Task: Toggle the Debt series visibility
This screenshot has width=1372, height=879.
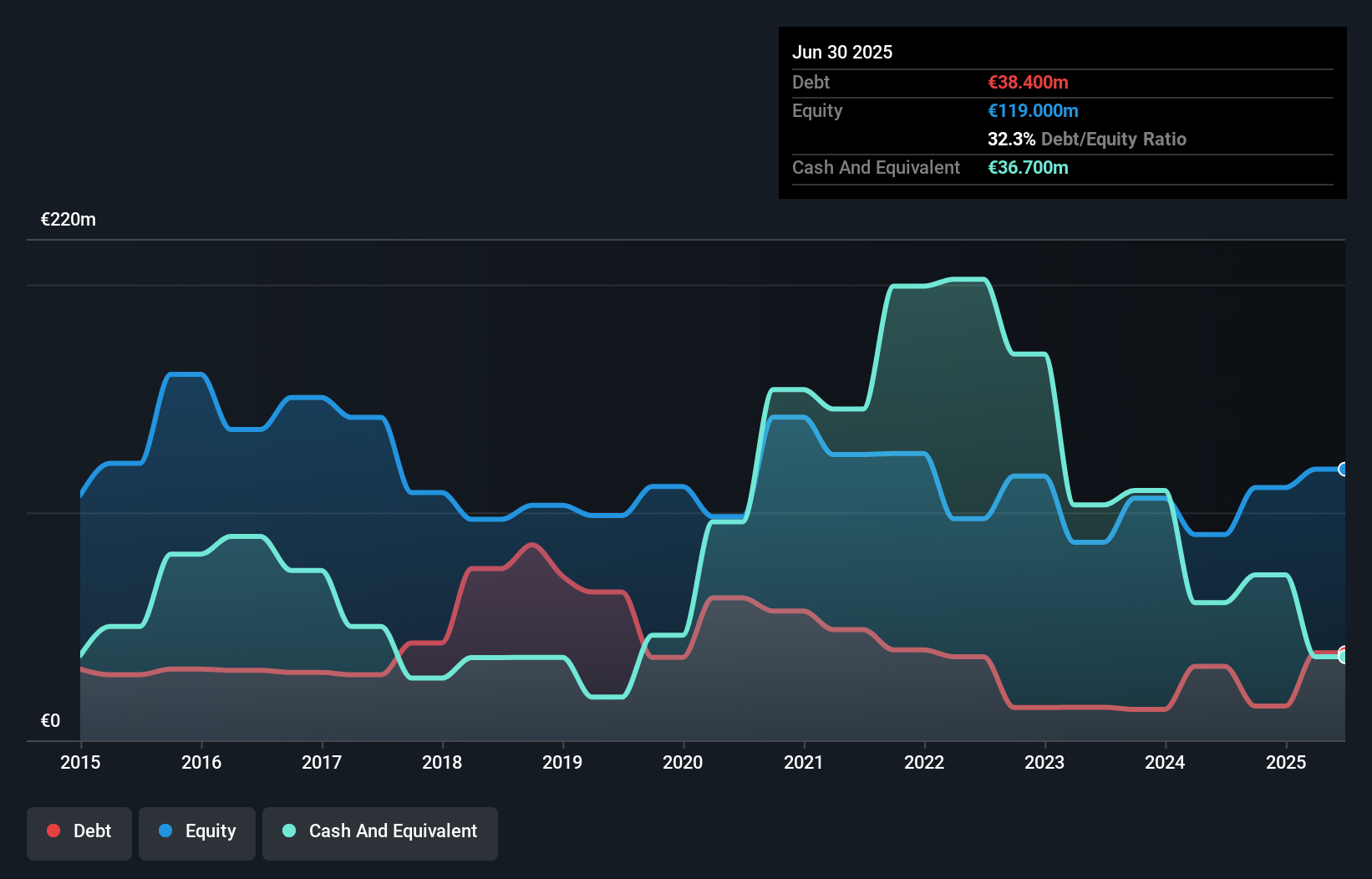Action: pyautogui.click(x=79, y=831)
